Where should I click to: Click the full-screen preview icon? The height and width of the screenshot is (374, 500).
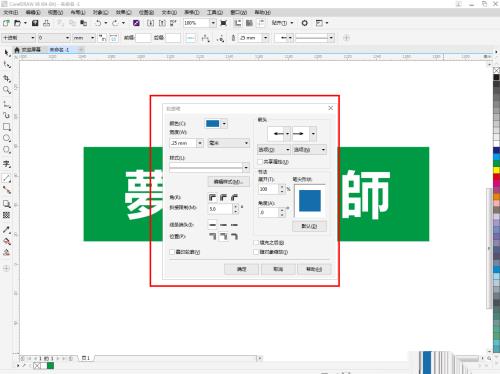point(224,23)
